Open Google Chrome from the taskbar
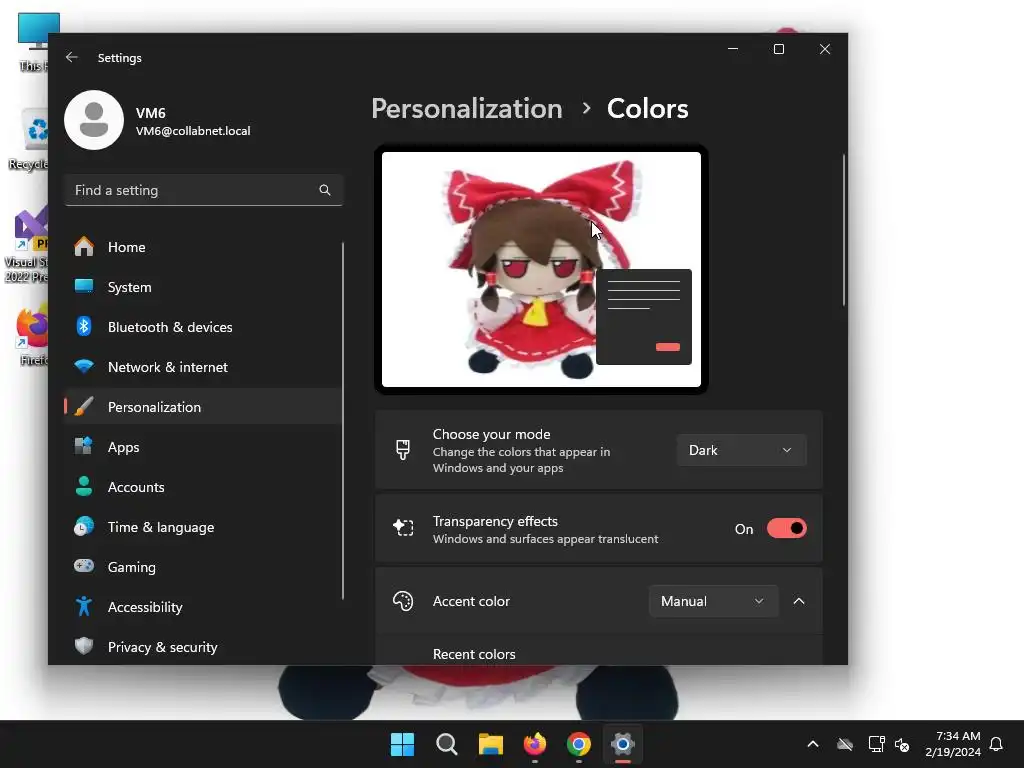The image size is (1024, 768). pyautogui.click(x=579, y=744)
